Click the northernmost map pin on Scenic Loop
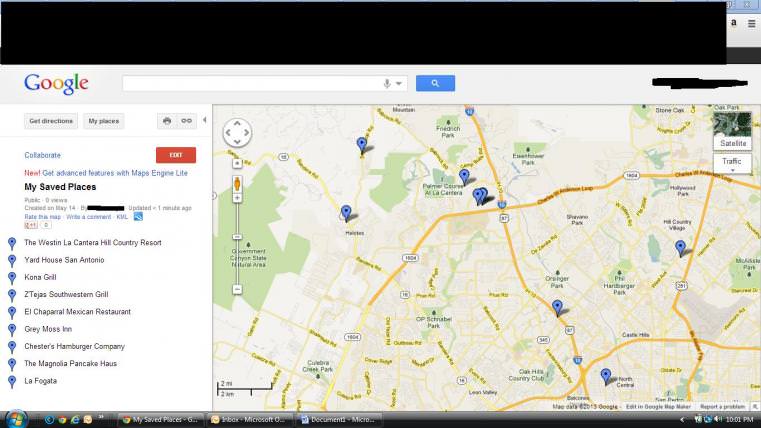This screenshot has height=428, width=761. [362, 145]
